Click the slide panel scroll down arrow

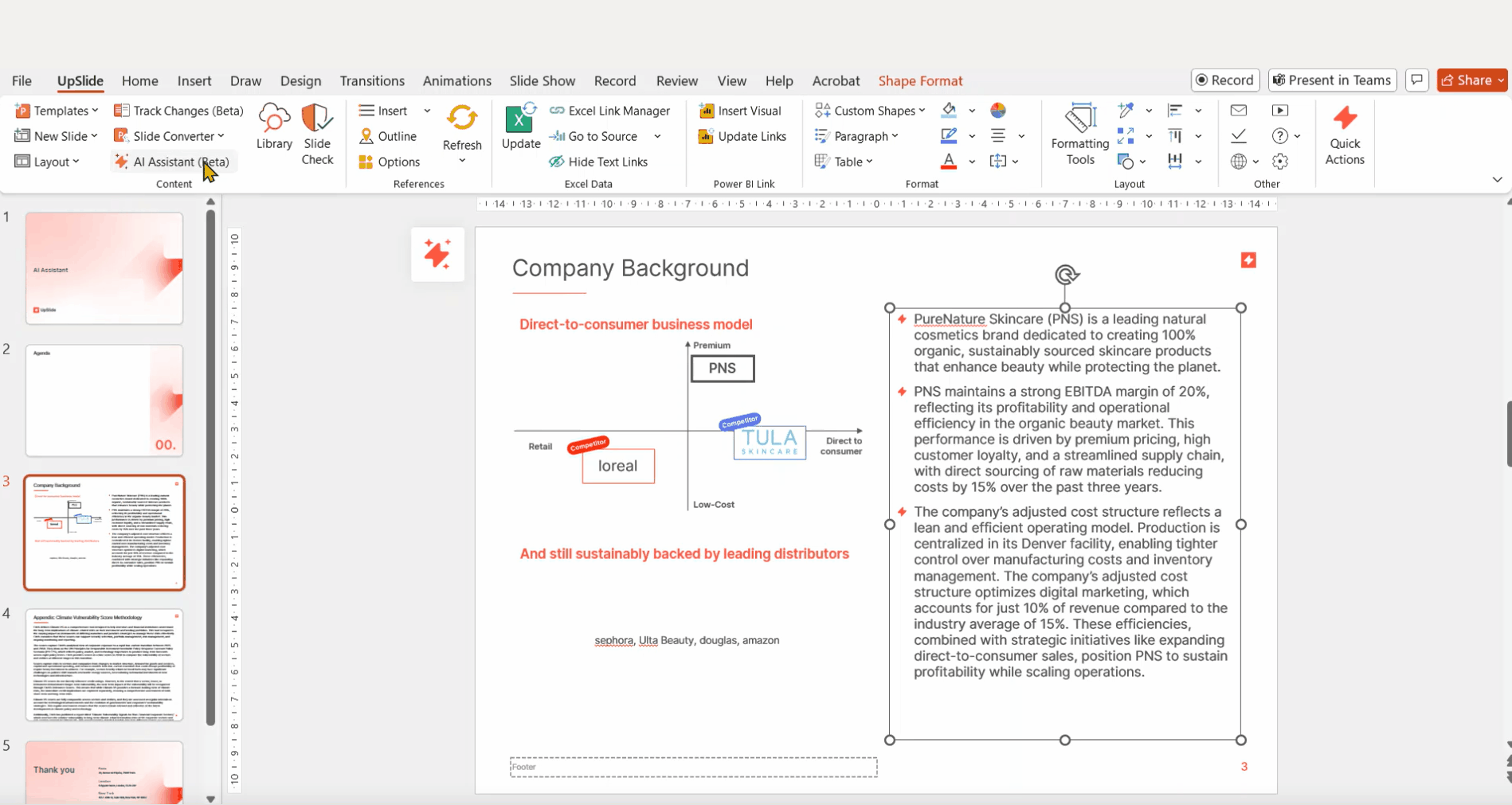pyautogui.click(x=210, y=798)
